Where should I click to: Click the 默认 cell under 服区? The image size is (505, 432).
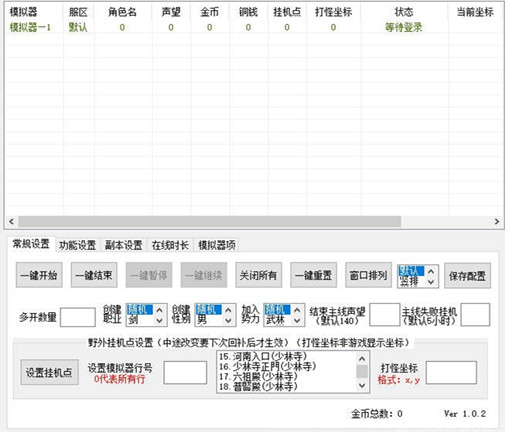pos(78,27)
